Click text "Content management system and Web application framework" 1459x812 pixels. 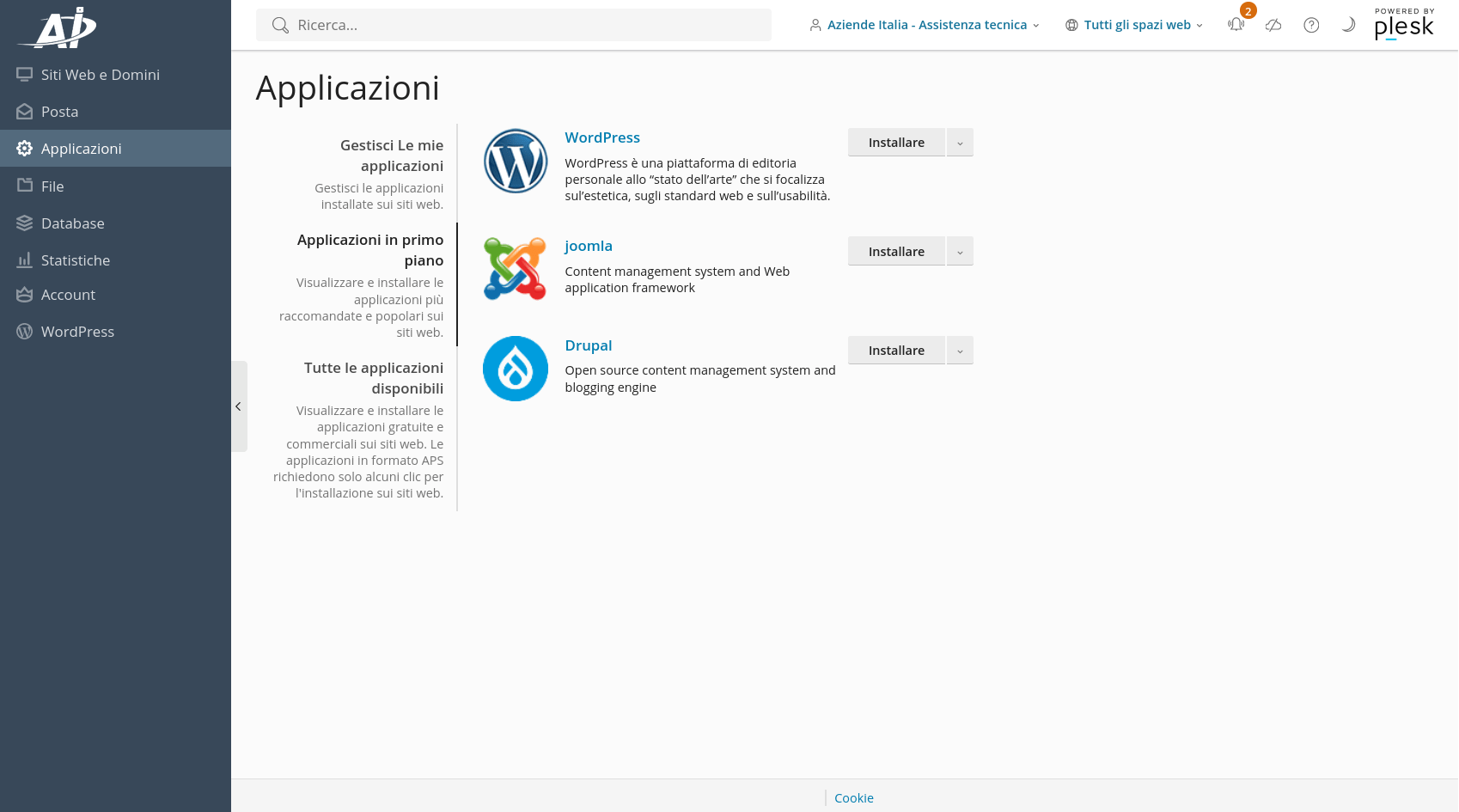[677, 279]
